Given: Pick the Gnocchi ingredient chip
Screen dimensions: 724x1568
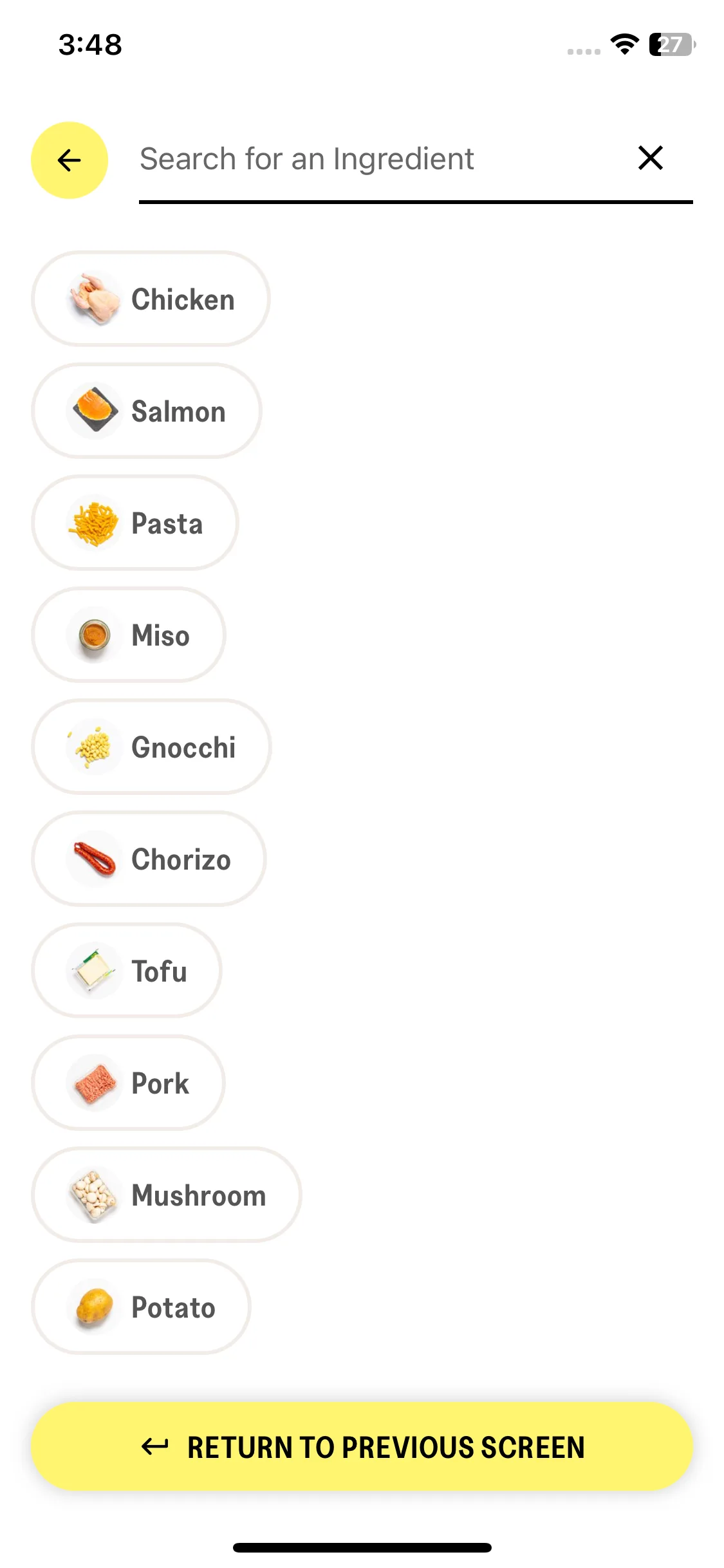Looking at the screenshot, I should [151, 747].
